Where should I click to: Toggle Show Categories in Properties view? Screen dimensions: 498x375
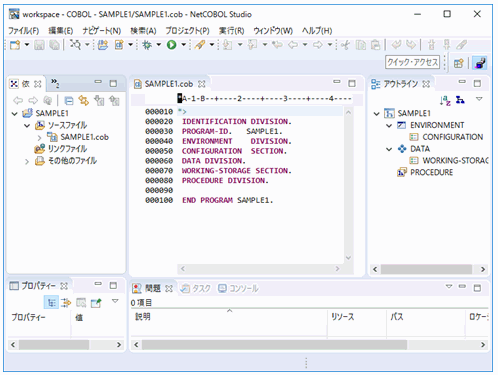click(x=51, y=303)
